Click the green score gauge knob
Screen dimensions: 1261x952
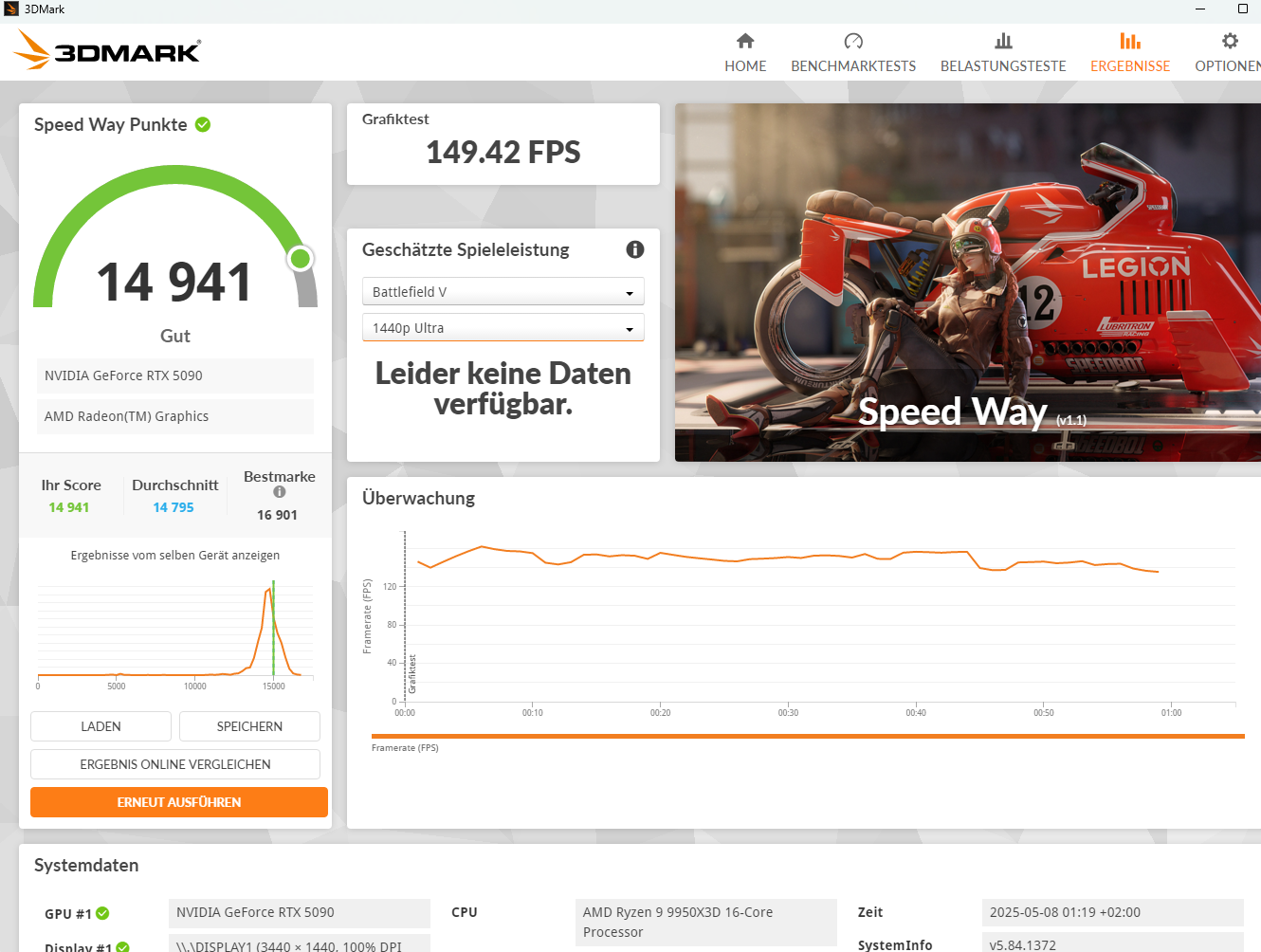301,258
